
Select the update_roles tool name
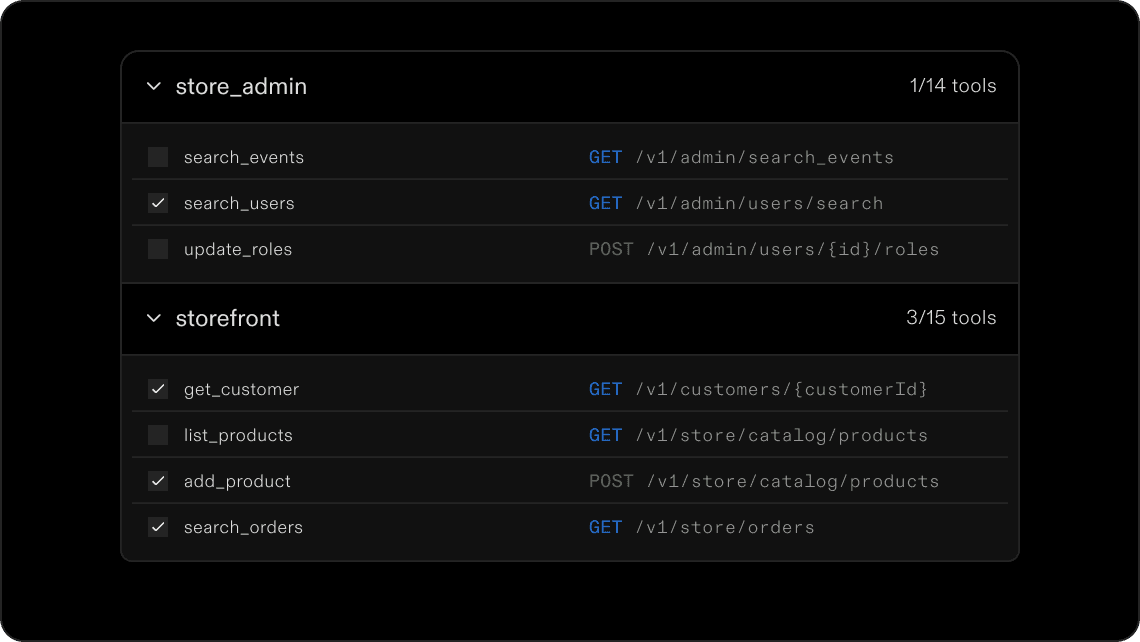[x=238, y=249]
